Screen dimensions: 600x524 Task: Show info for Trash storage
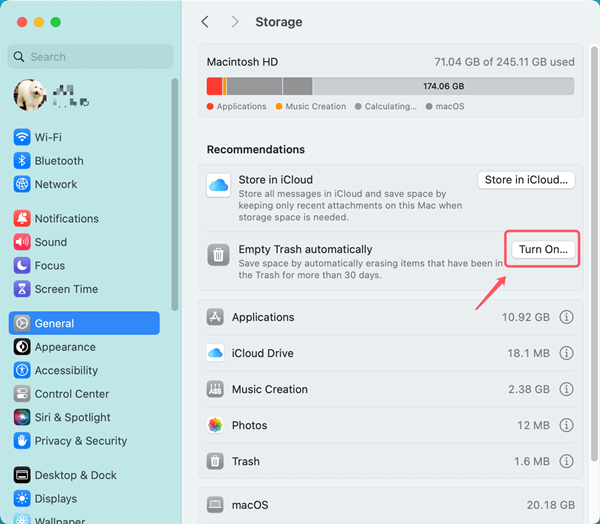pos(566,461)
